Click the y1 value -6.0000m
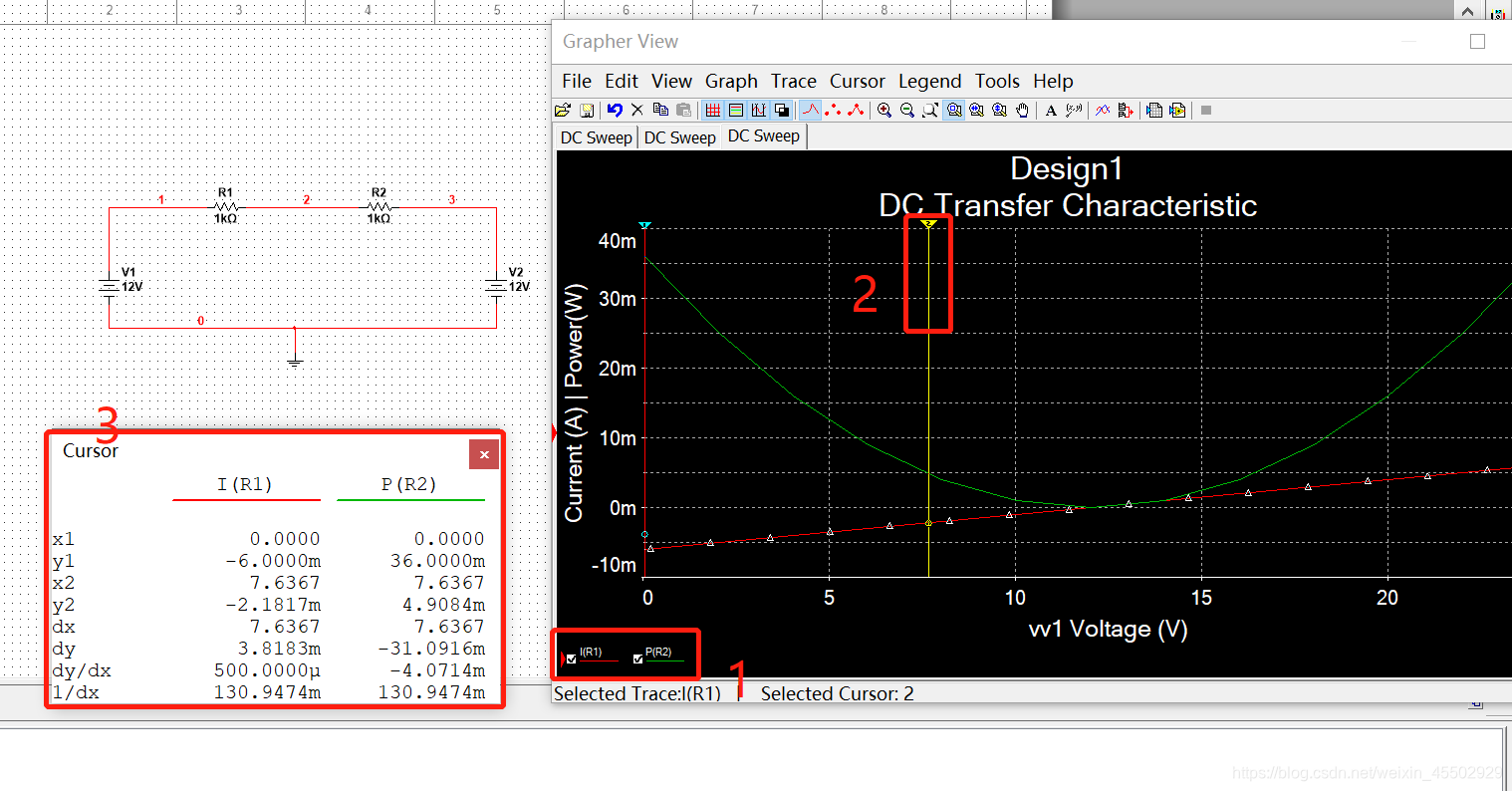Screen dimensions: 1512x791 (274, 561)
